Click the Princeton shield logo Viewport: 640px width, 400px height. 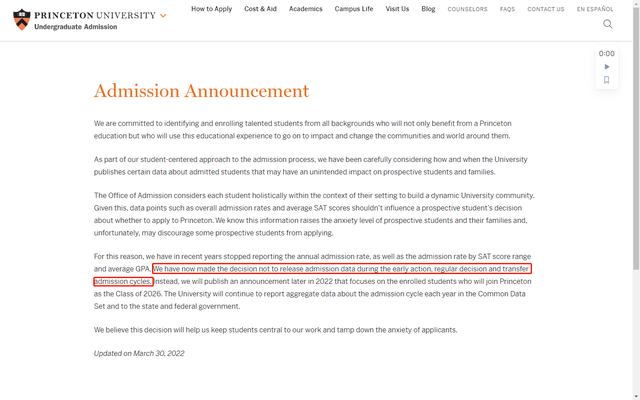[22, 20]
